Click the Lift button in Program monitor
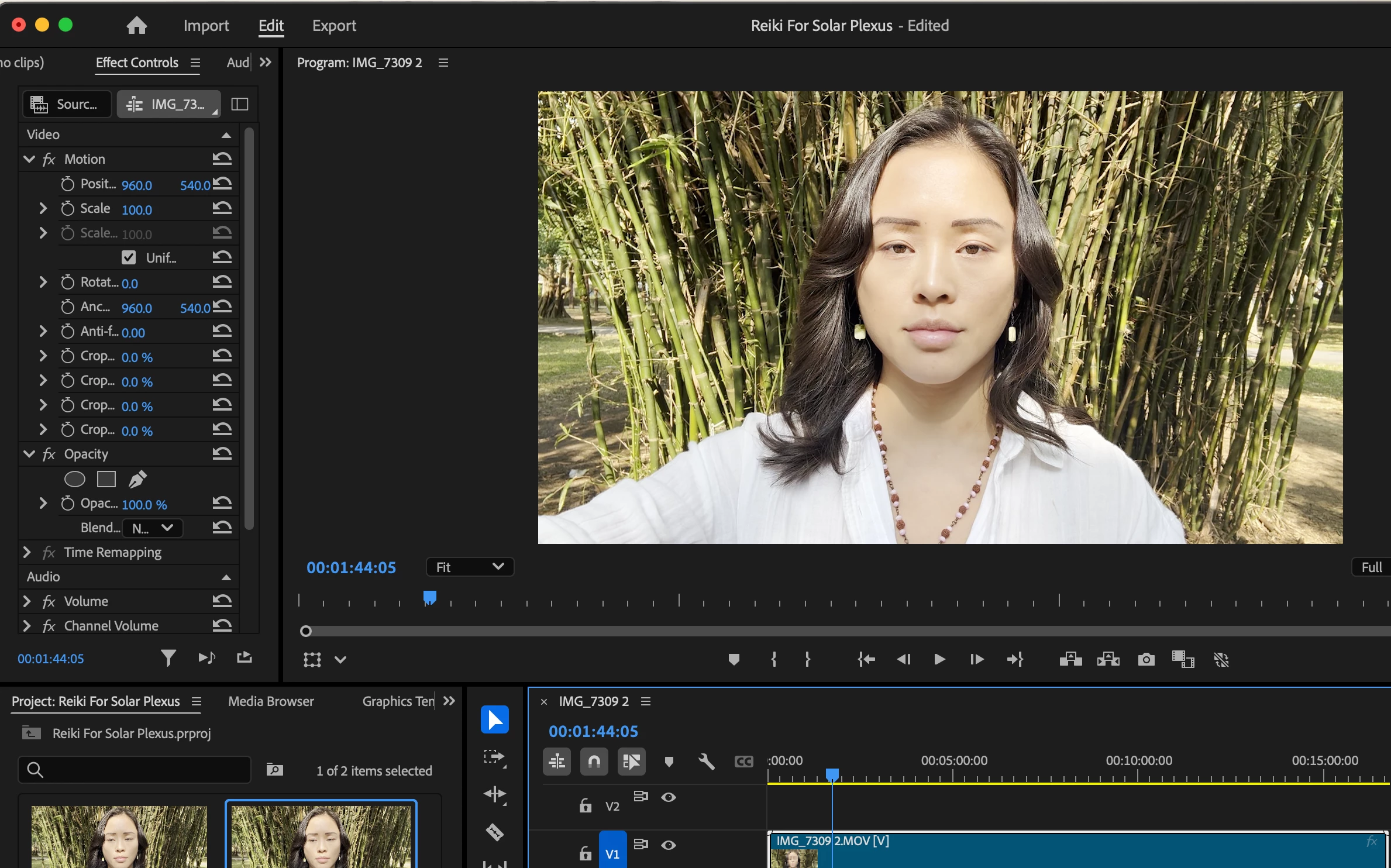 tap(1070, 660)
